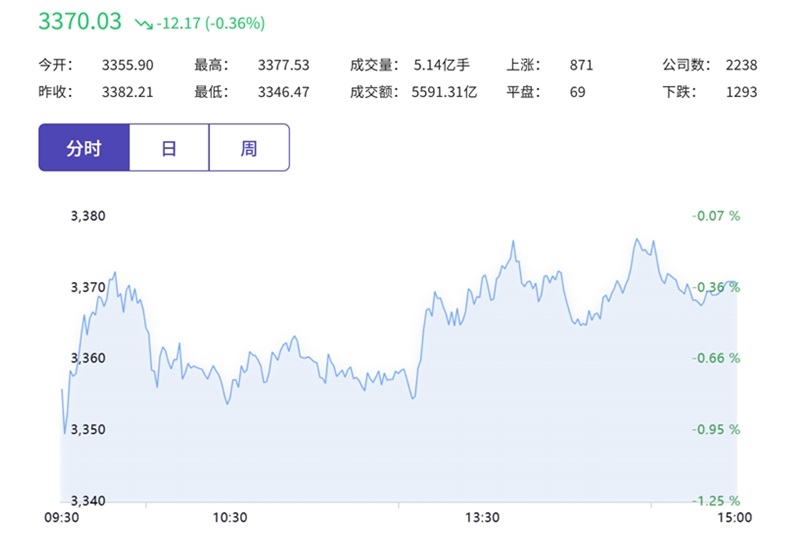Click the 昨收 previous close 3382.21
800x533 pixels.
click(x=128, y=92)
